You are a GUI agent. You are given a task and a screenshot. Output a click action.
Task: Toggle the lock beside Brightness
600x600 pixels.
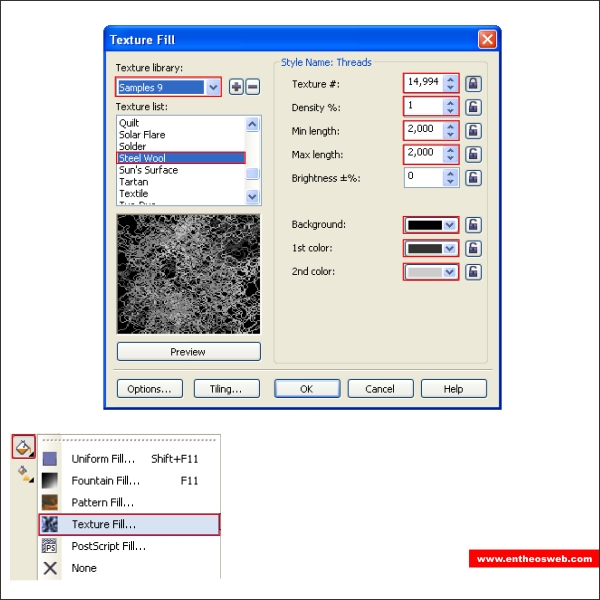point(474,178)
